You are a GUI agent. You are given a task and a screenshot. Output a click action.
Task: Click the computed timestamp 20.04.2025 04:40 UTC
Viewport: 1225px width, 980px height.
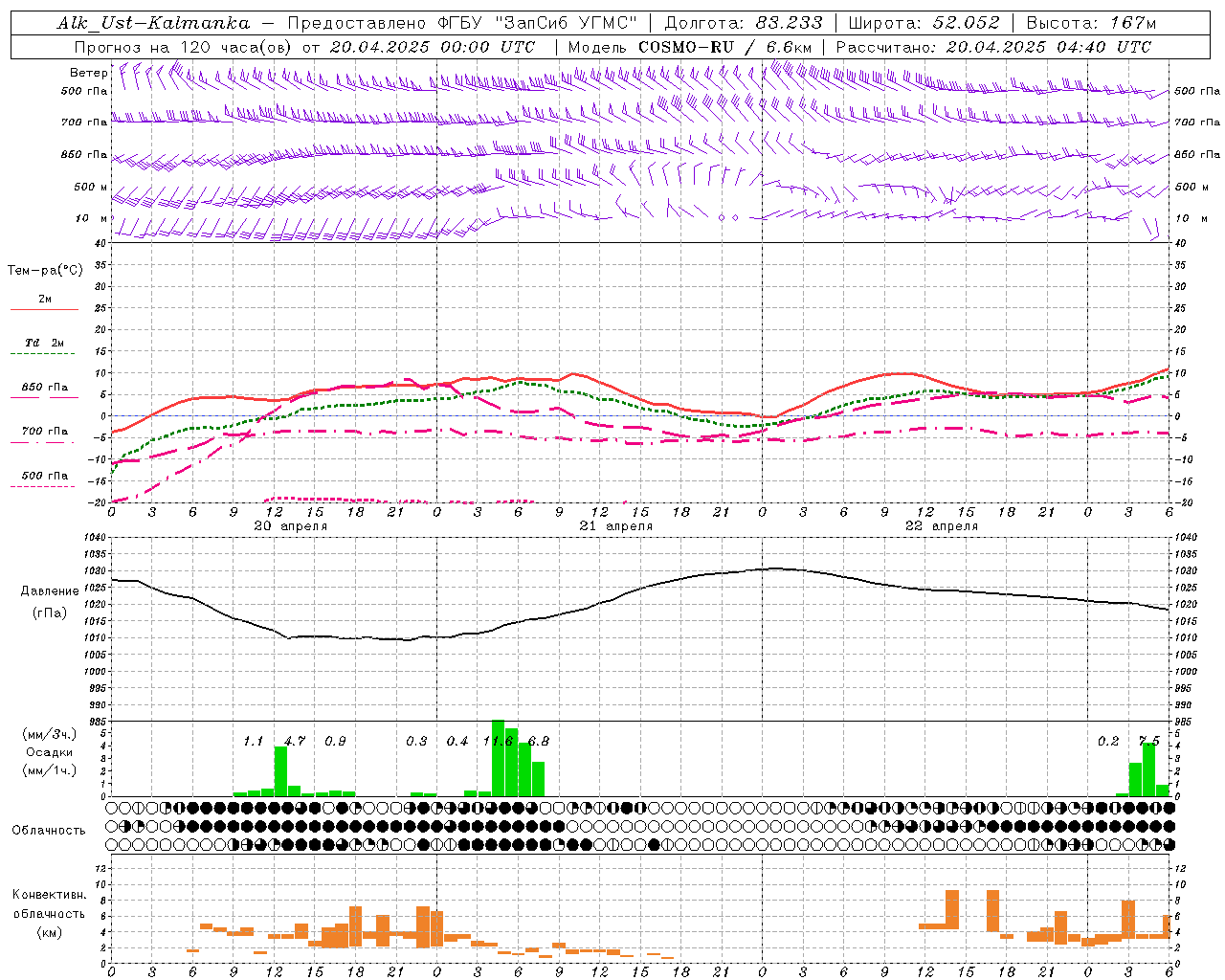(x=1048, y=47)
